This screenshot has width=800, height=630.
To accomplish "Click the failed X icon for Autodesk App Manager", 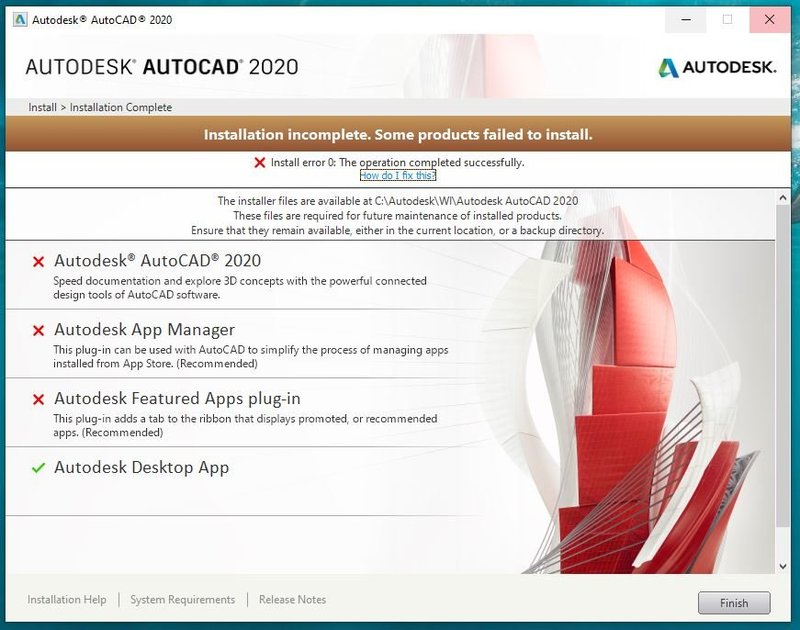I will click(38, 331).
